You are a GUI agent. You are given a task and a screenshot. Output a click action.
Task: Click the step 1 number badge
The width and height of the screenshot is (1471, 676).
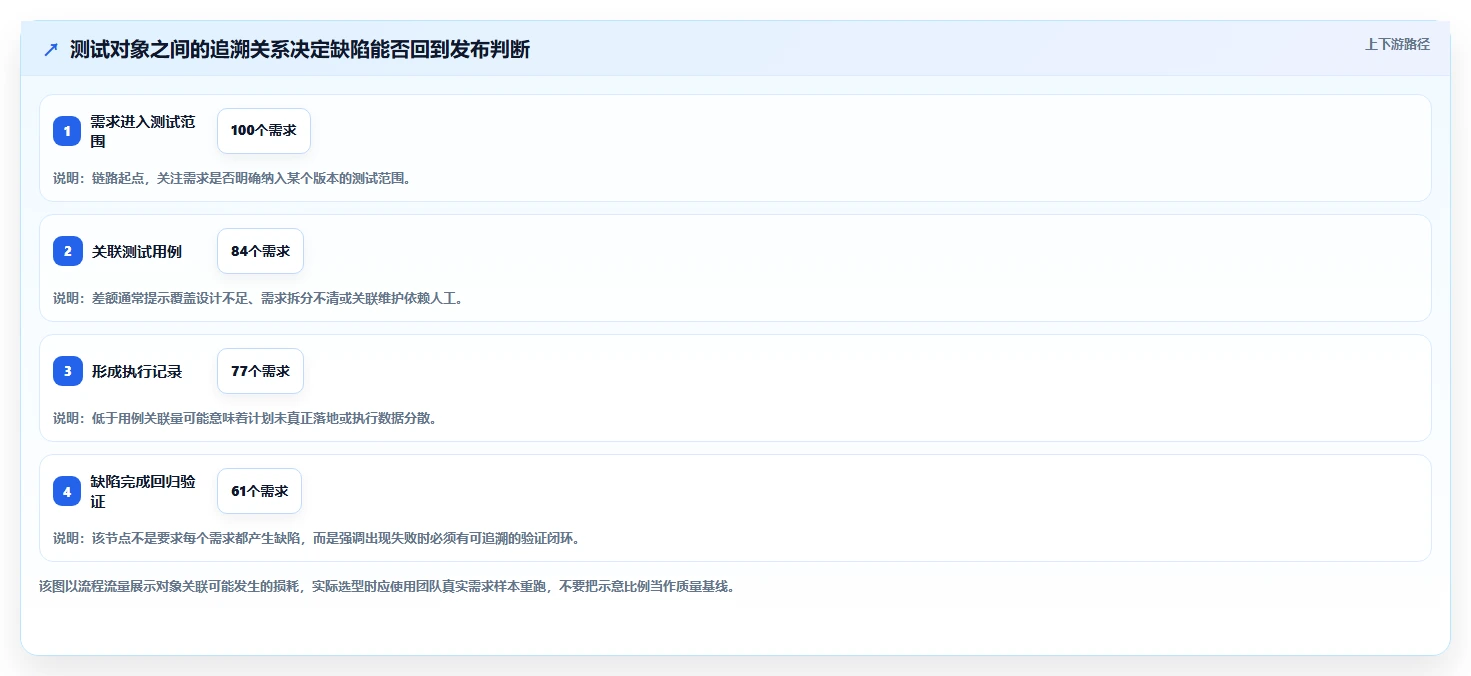(67, 131)
